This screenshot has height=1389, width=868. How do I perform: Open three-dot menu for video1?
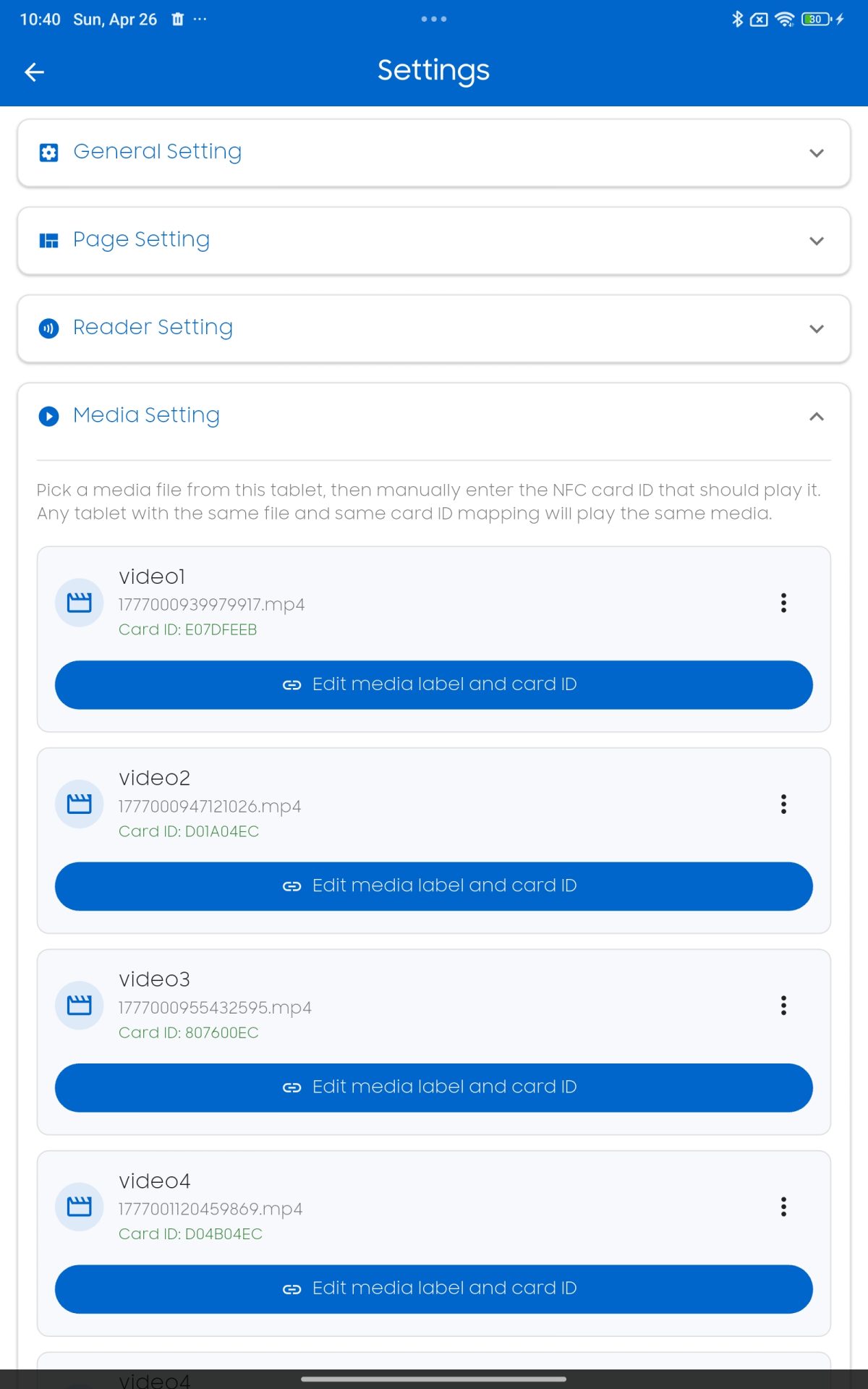click(783, 603)
